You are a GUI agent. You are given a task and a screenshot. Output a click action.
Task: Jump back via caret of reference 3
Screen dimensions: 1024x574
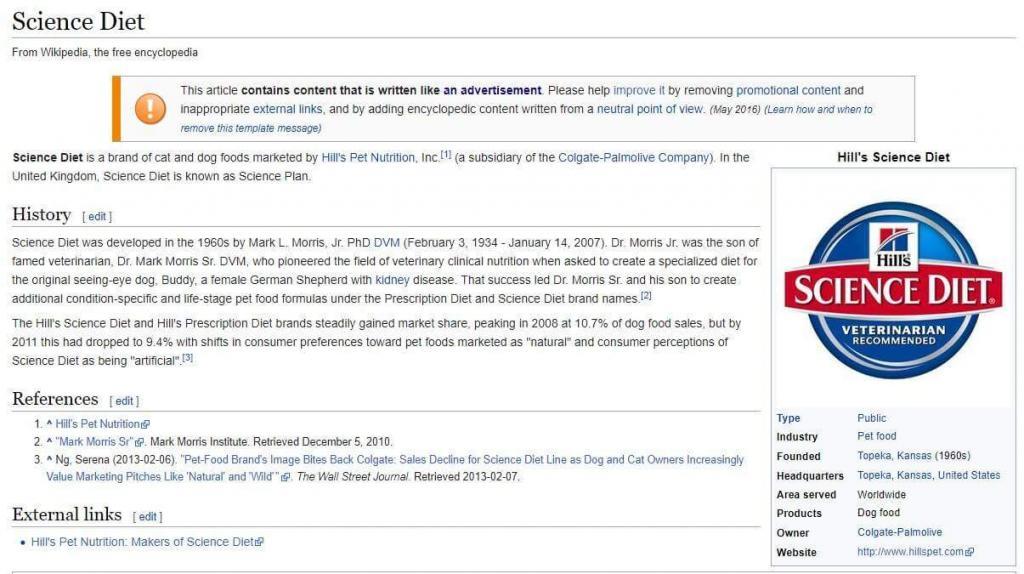pyautogui.click(x=49, y=460)
